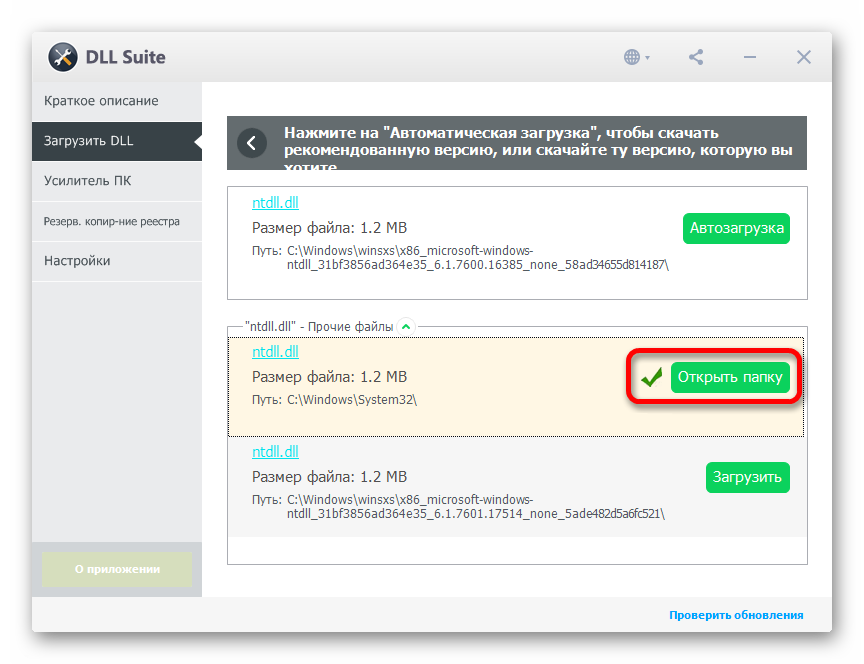This screenshot has height=664, width=864.
Task: Select the "Загрузить DLL" sidebar tab
Action: point(89,141)
